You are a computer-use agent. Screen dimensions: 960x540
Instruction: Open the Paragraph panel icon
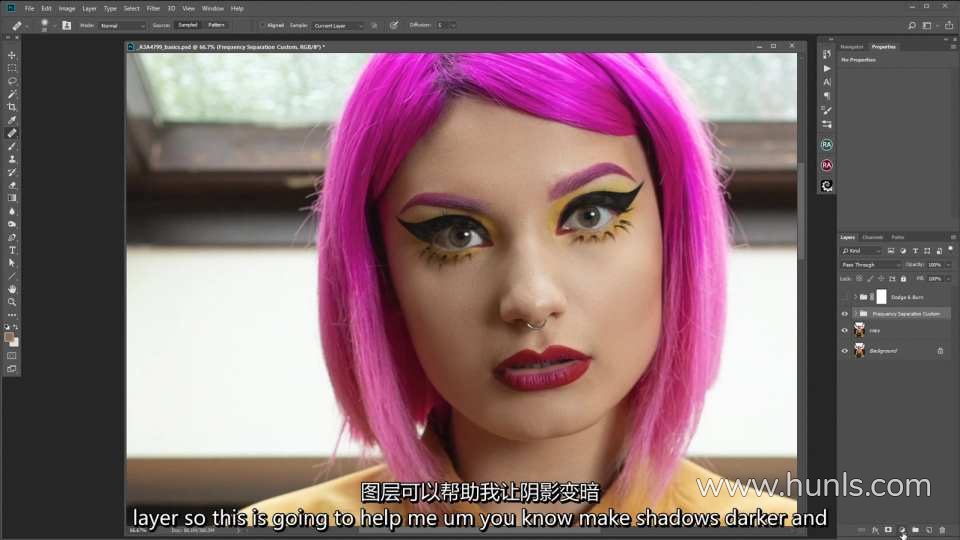[x=827, y=96]
